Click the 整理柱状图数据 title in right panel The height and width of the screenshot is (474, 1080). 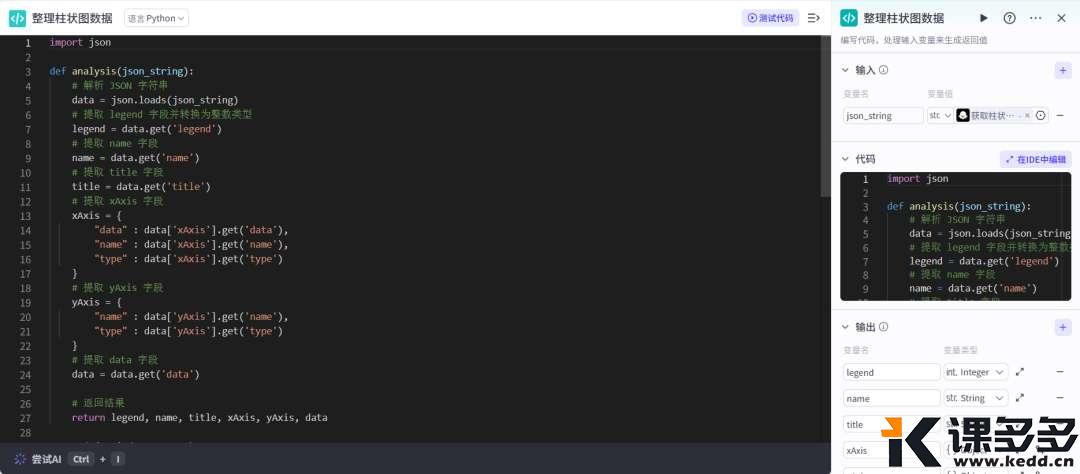904,19
